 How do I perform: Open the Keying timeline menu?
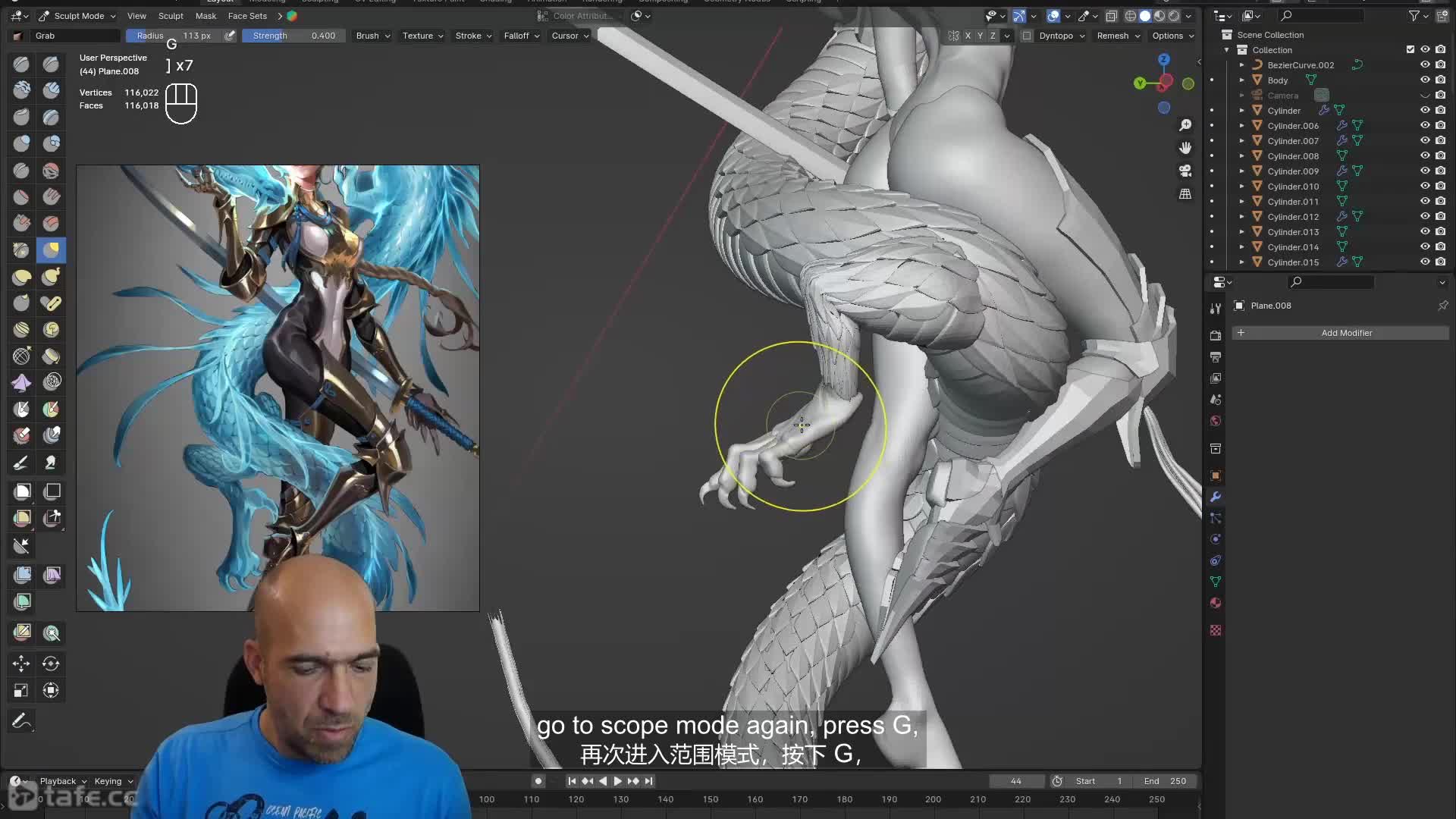click(113, 781)
